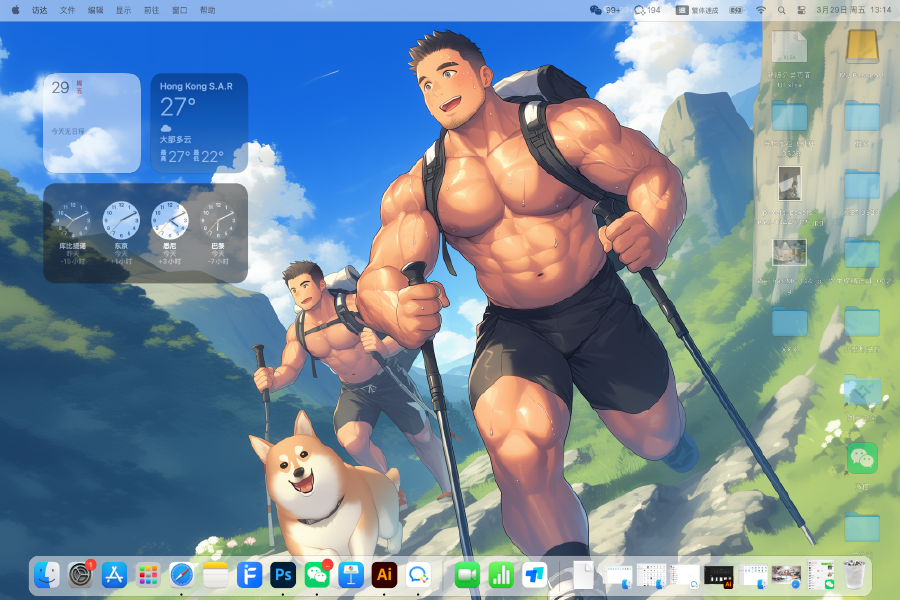The image size is (900, 600).
Task: Open Control Center in menu bar
Action: click(x=802, y=10)
